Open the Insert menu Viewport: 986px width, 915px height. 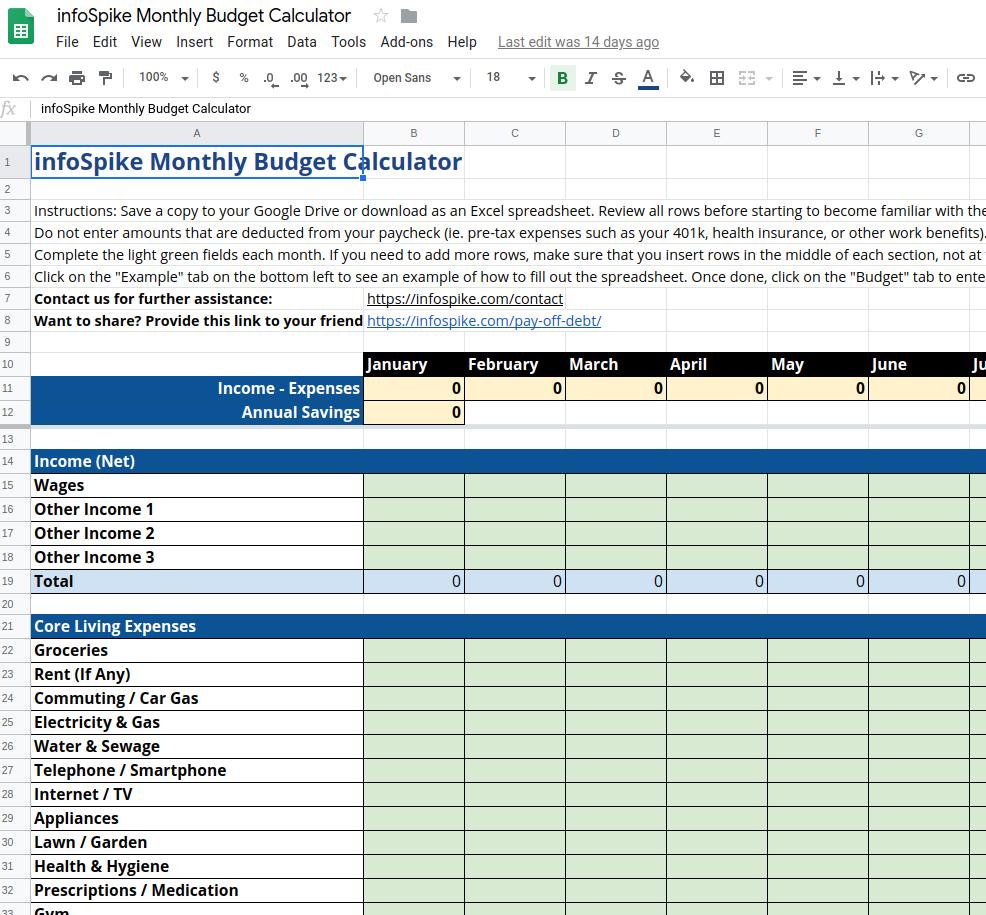tap(194, 42)
